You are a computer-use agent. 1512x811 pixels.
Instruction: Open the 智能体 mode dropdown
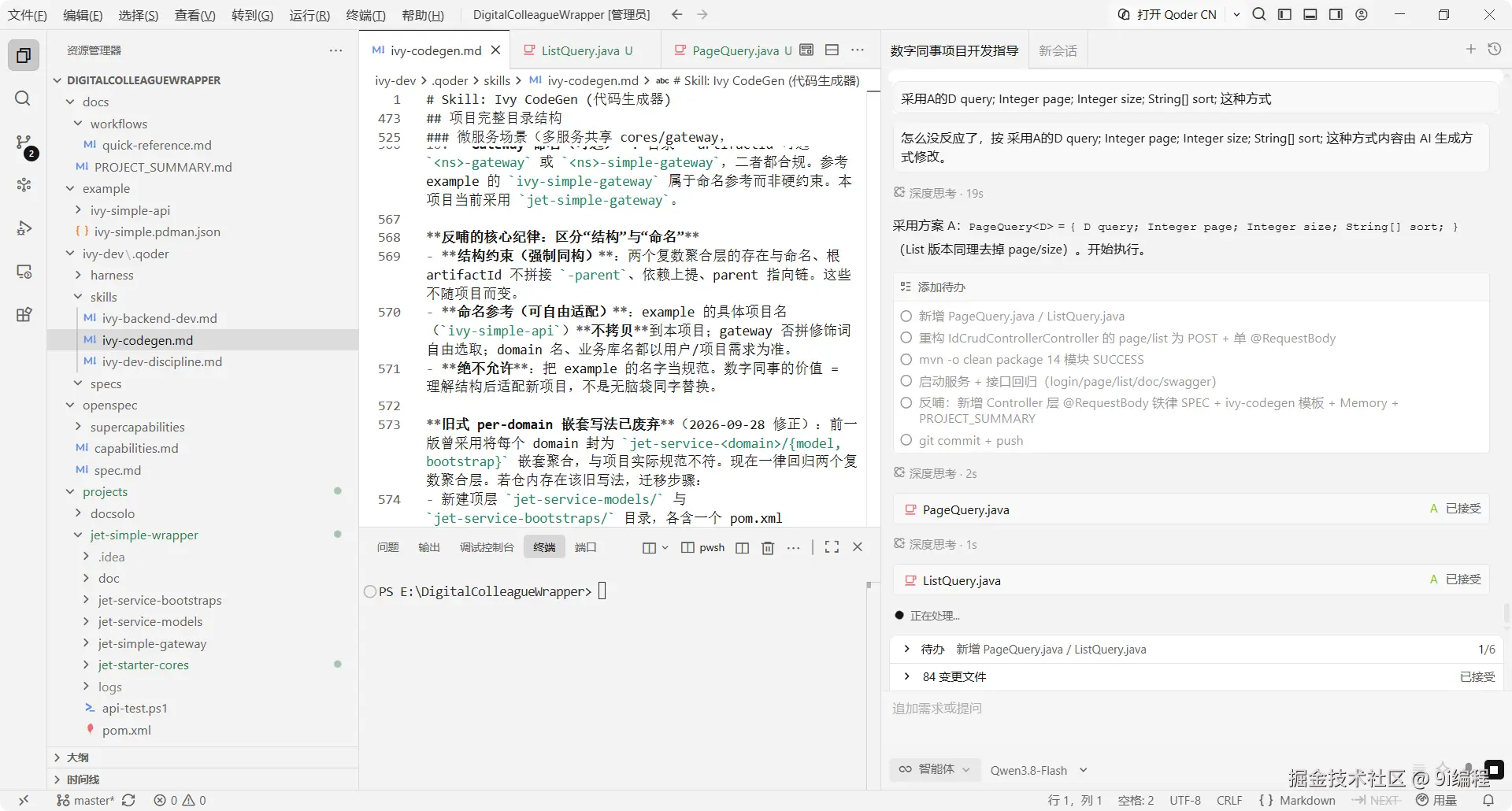934,769
